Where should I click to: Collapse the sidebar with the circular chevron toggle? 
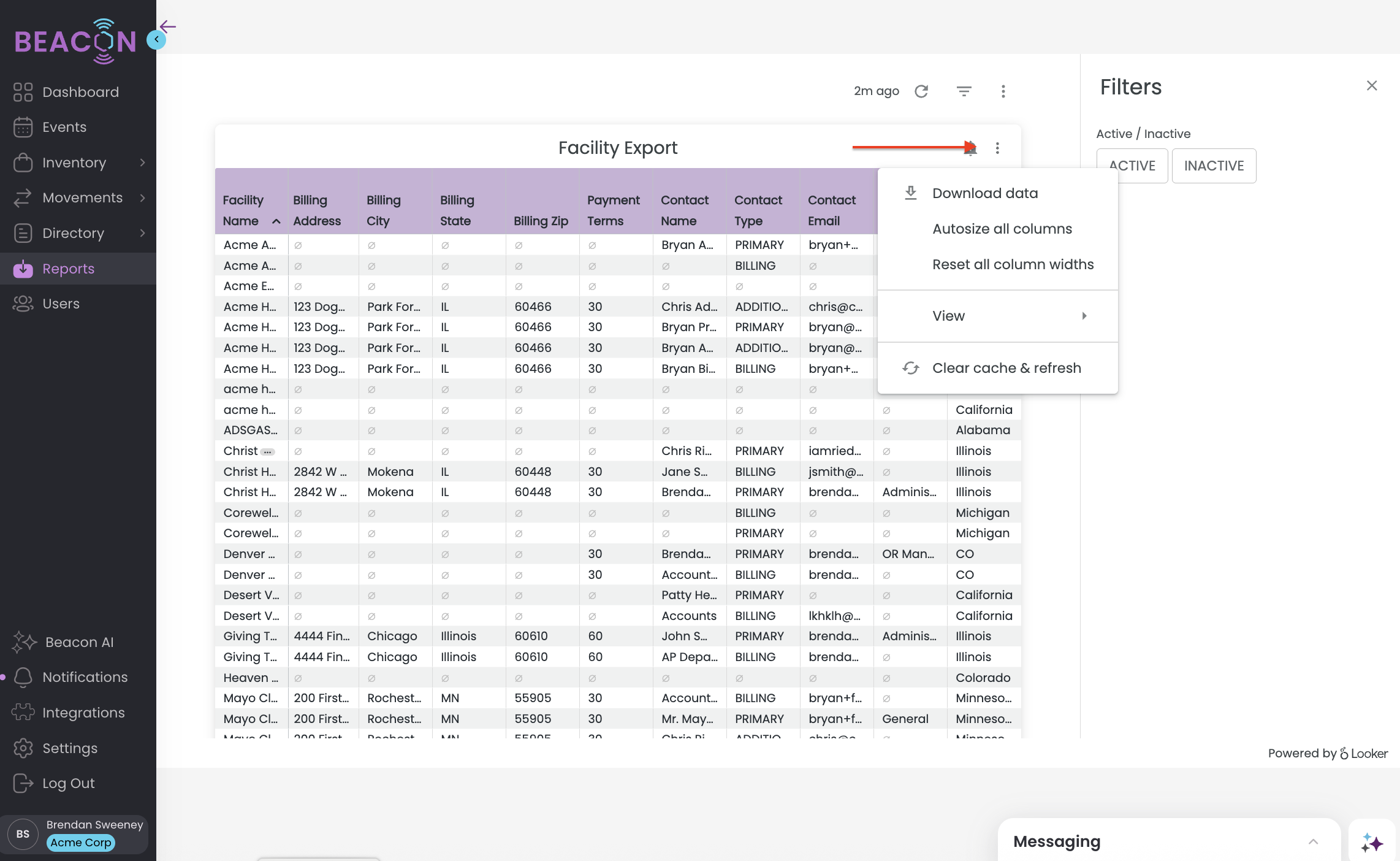coord(156,39)
